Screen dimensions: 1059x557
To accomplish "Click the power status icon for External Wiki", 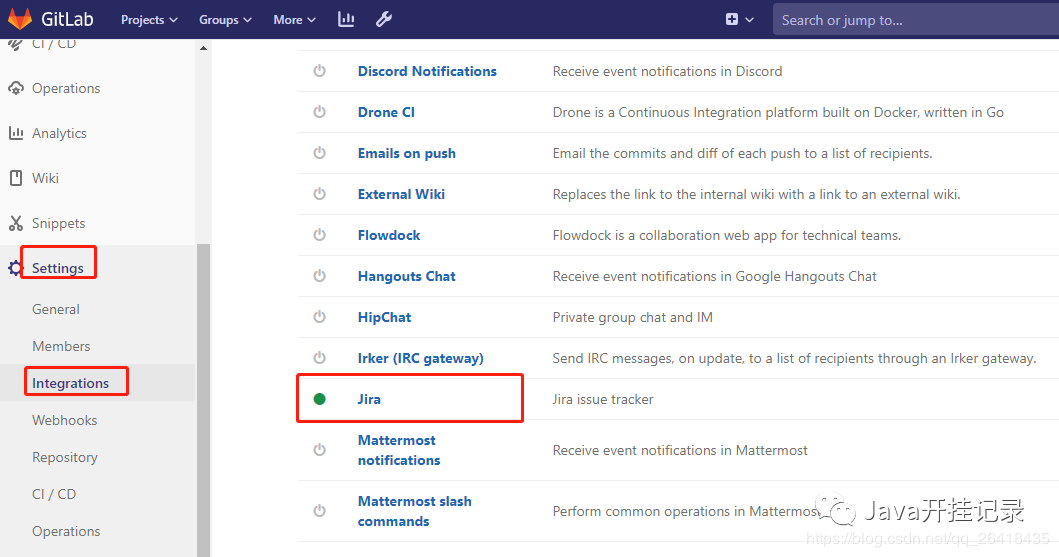I will point(319,194).
